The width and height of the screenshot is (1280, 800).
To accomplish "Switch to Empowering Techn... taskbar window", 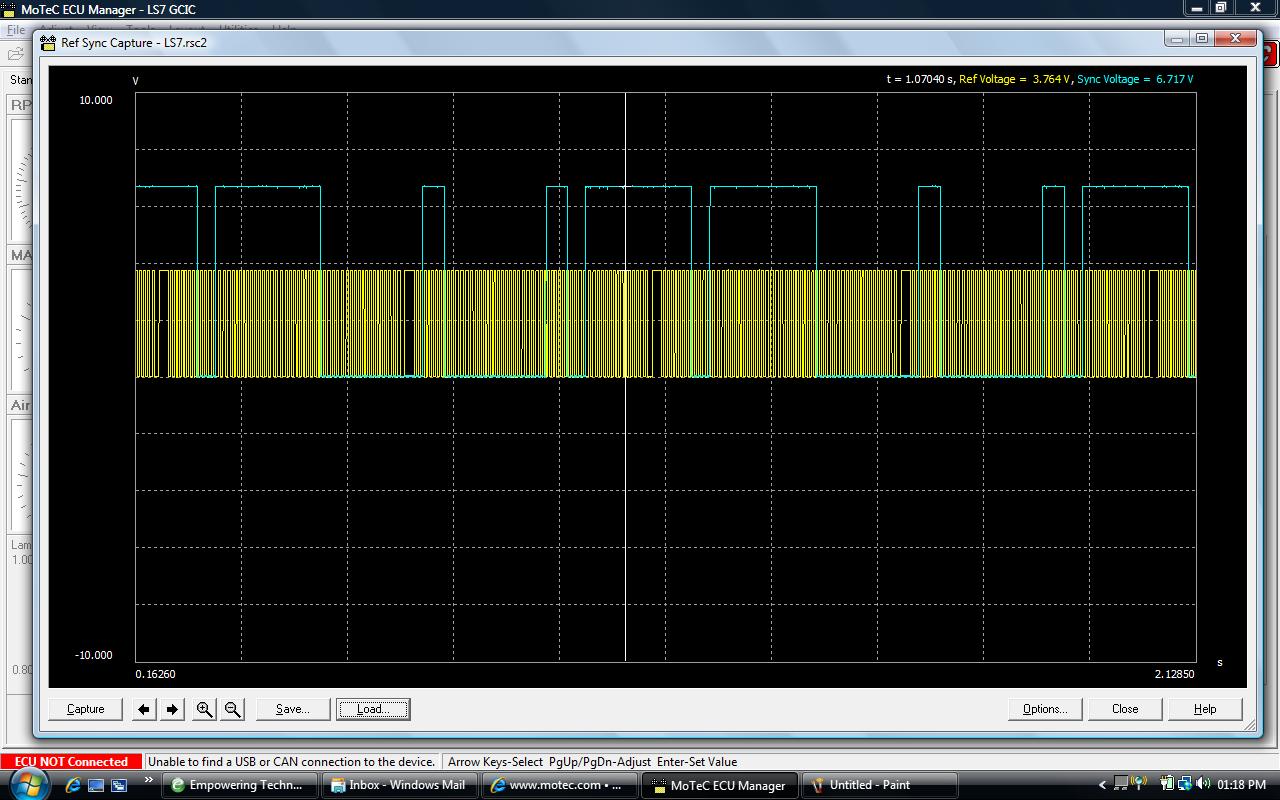I will tap(240, 785).
